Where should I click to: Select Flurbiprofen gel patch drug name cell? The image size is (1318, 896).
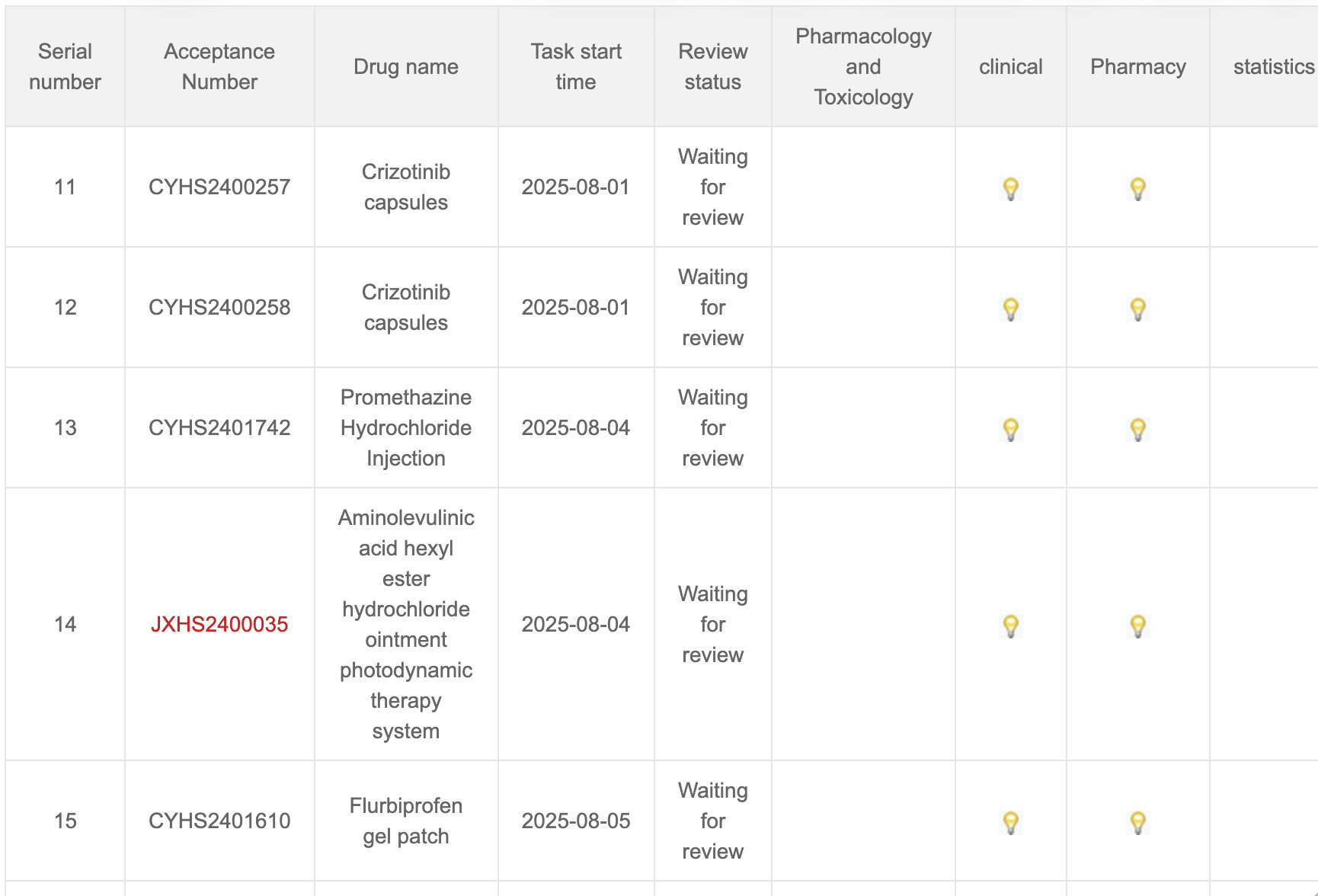(x=406, y=821)
